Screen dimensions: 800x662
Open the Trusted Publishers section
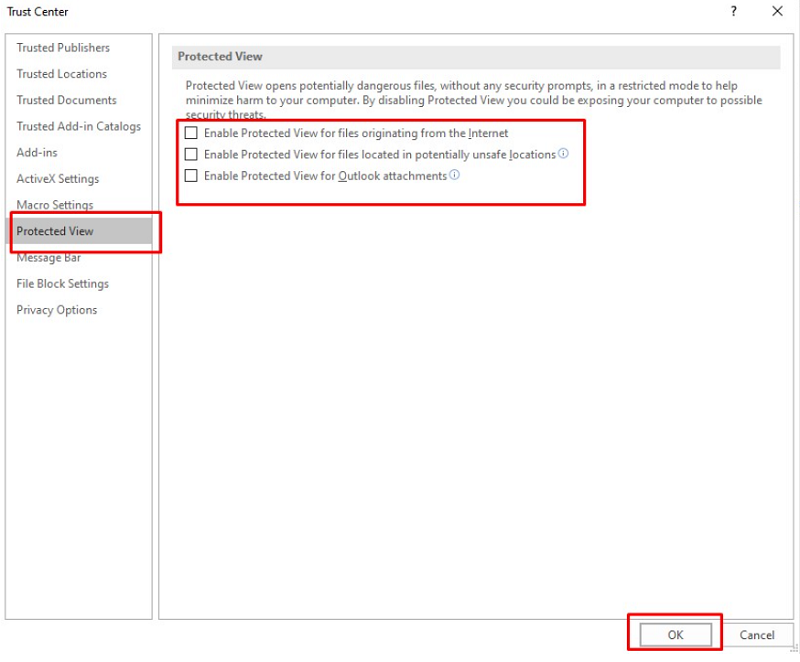click(x=63, y=48)
